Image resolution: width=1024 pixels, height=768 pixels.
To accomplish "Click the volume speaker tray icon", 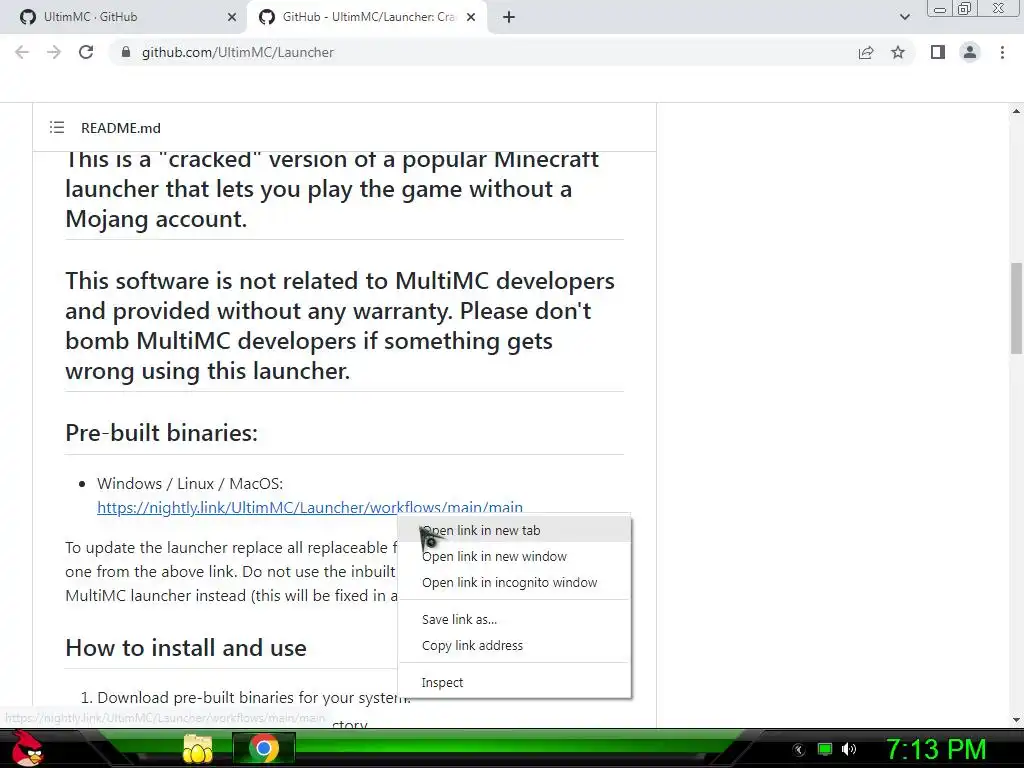I will [849, 749].
